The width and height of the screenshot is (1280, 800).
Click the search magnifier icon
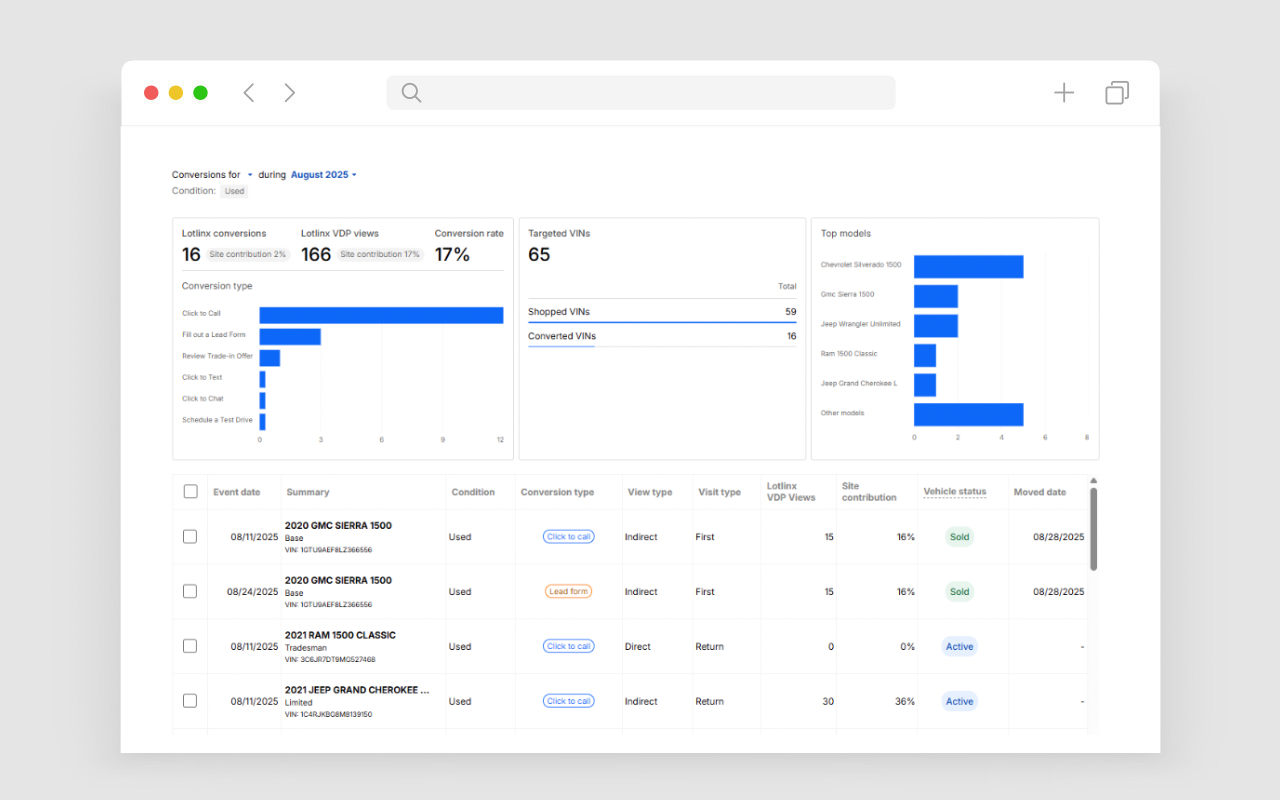click(x=411, y=93)
